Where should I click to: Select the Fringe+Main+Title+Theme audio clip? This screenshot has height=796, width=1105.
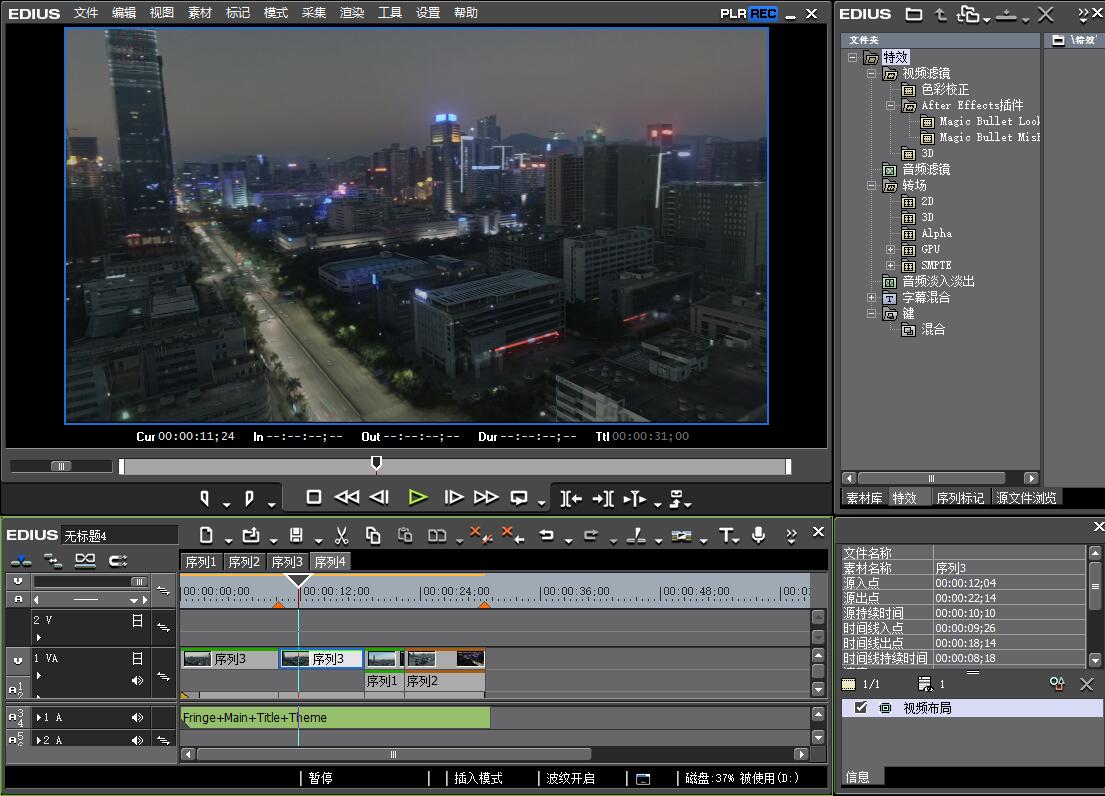pos(335,717)
